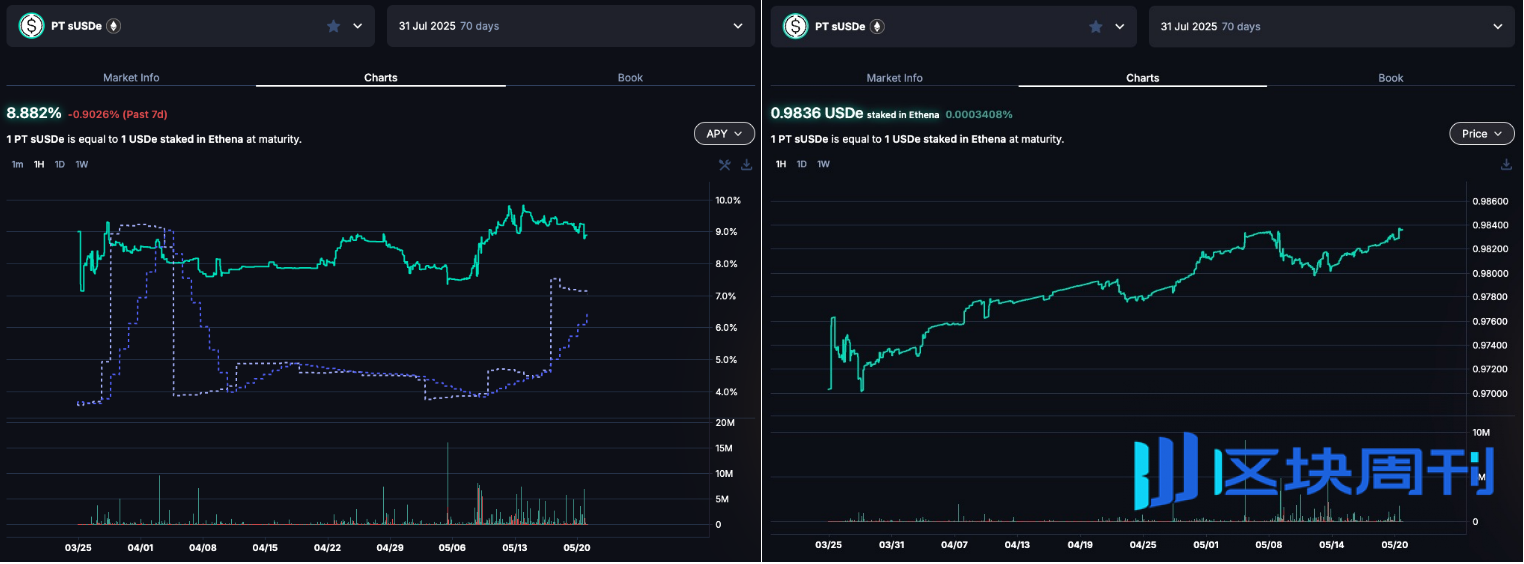This screenshot has height=564, width=1524.
Task: Open the Book tab in the Price panel
Action: tap(1391, 77)
